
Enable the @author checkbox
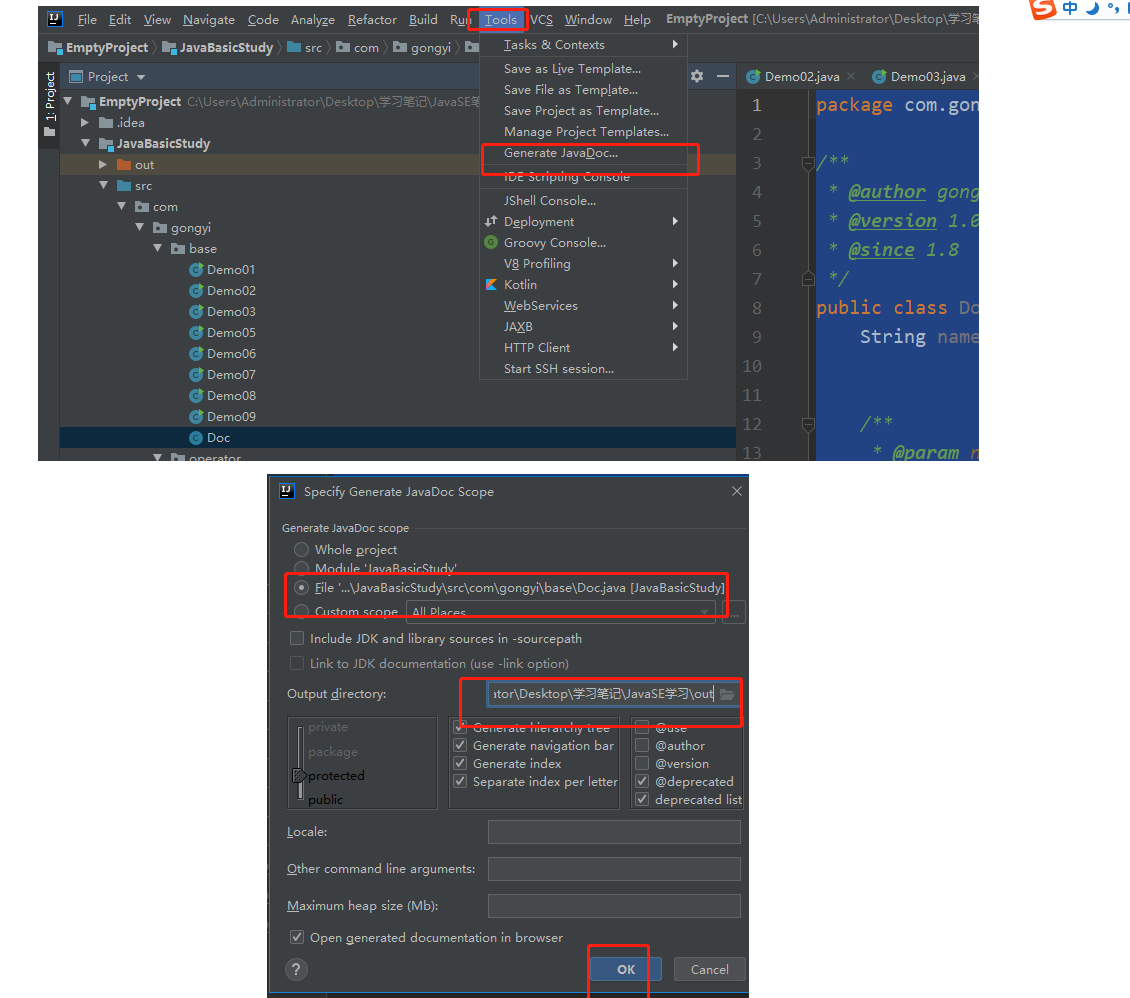641,745
